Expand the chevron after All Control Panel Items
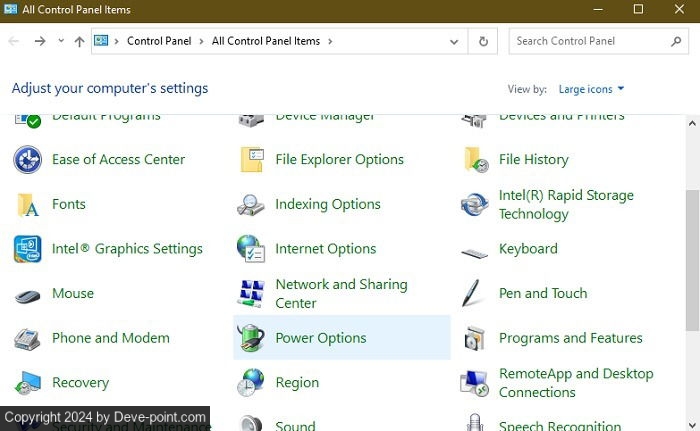This screenshot has width=700, height=431. (x=330, y=41)
